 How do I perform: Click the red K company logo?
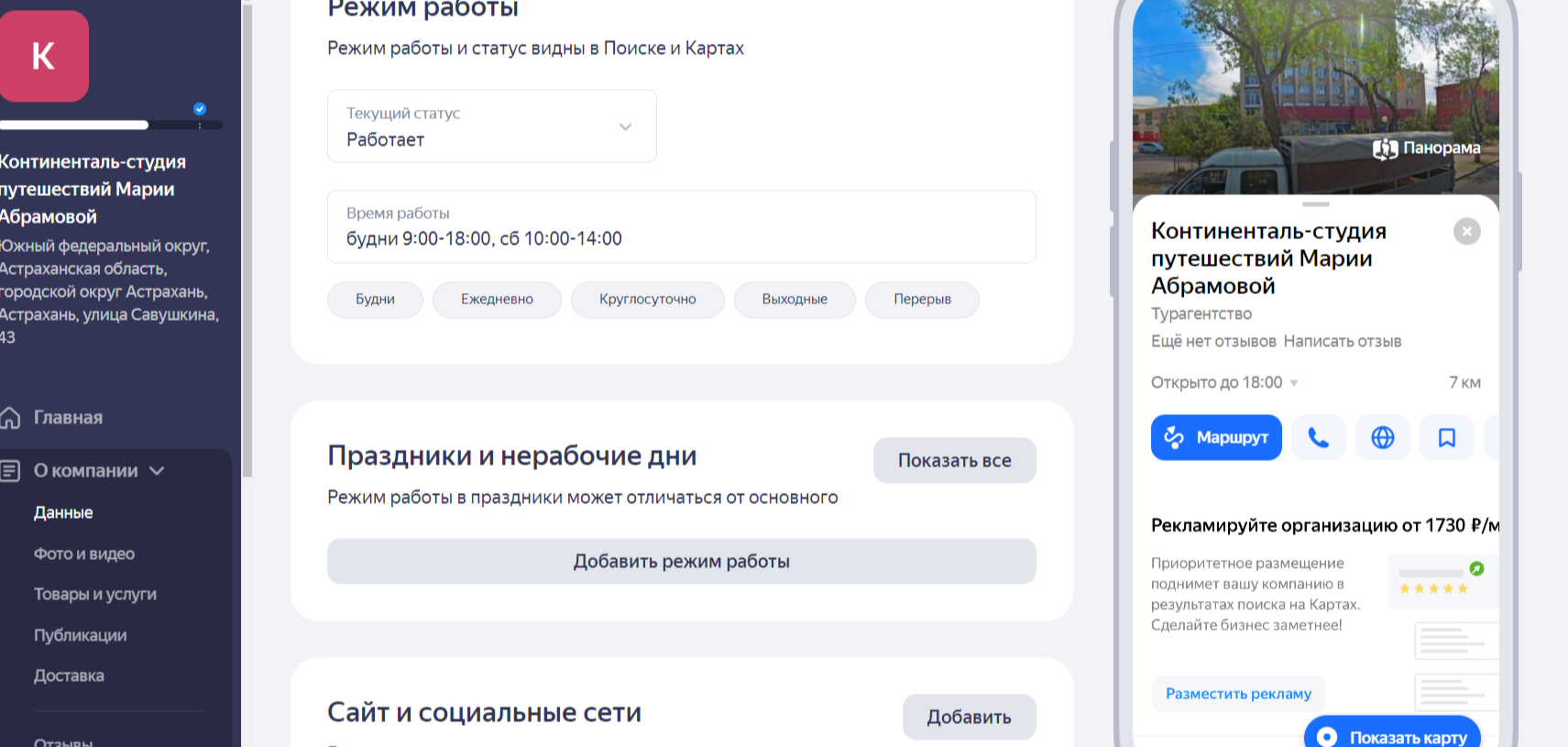(43, 56)
